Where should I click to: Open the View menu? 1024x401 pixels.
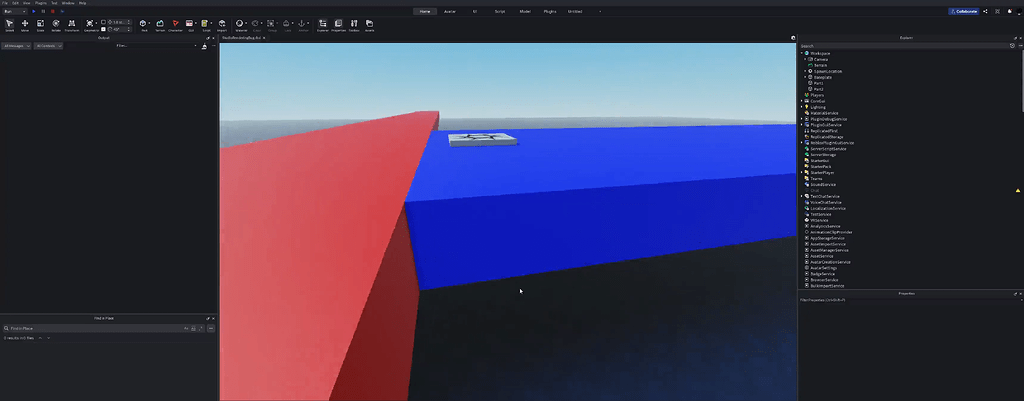27,3
